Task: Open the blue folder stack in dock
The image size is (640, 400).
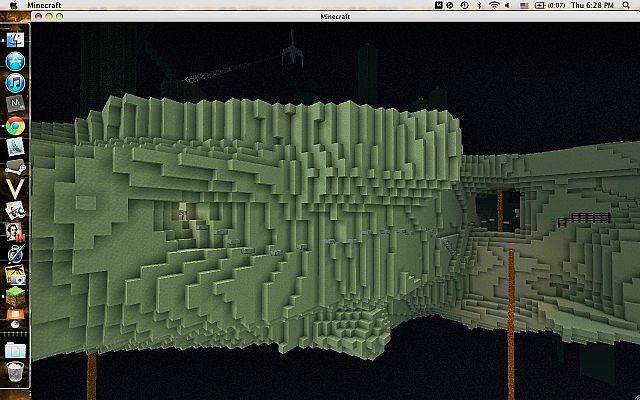Action: pos(15,349)
